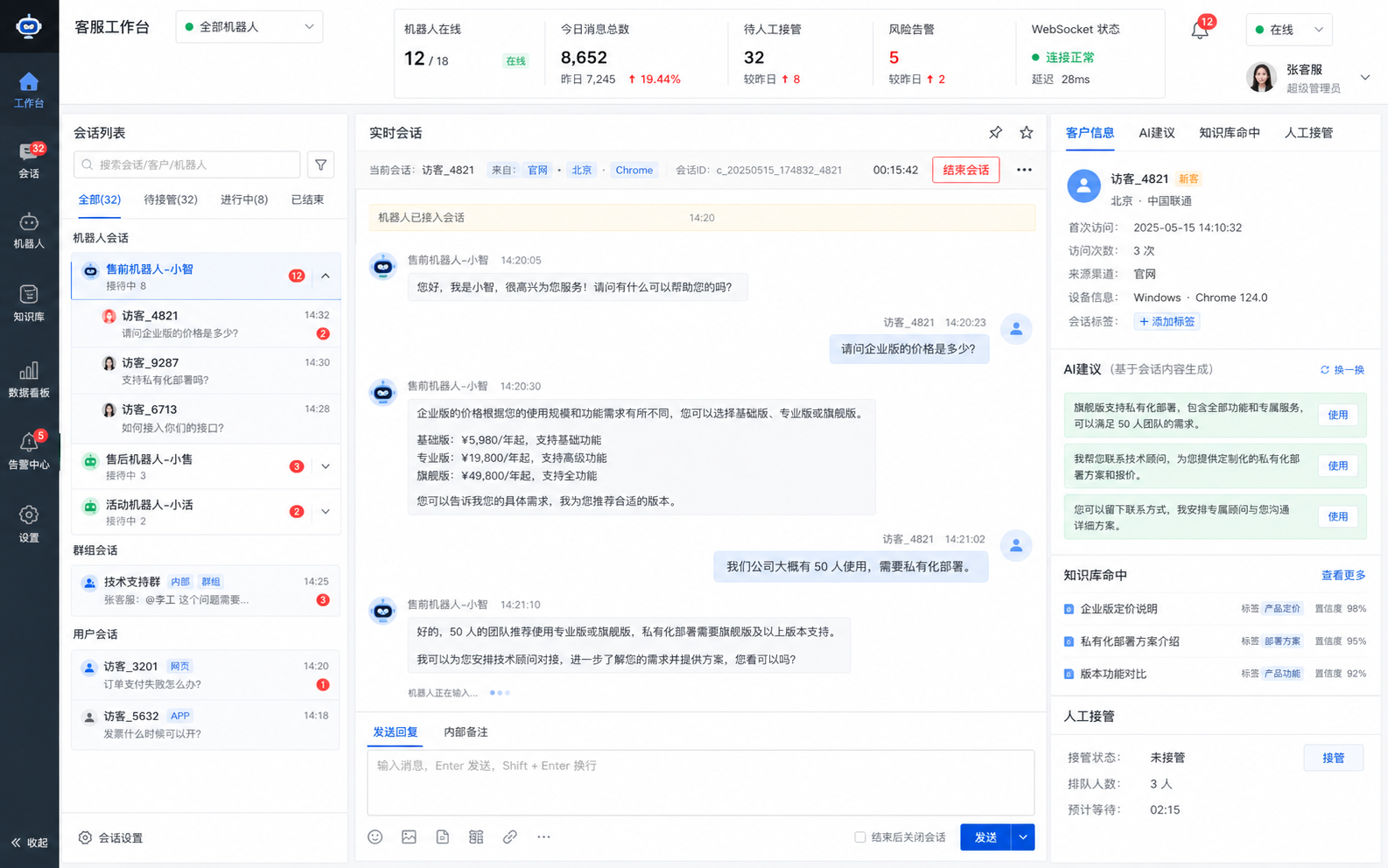This screenshot has height=868, width=1388.
Task: Click the 接管 takeover button
Action: coord(1334,758)
